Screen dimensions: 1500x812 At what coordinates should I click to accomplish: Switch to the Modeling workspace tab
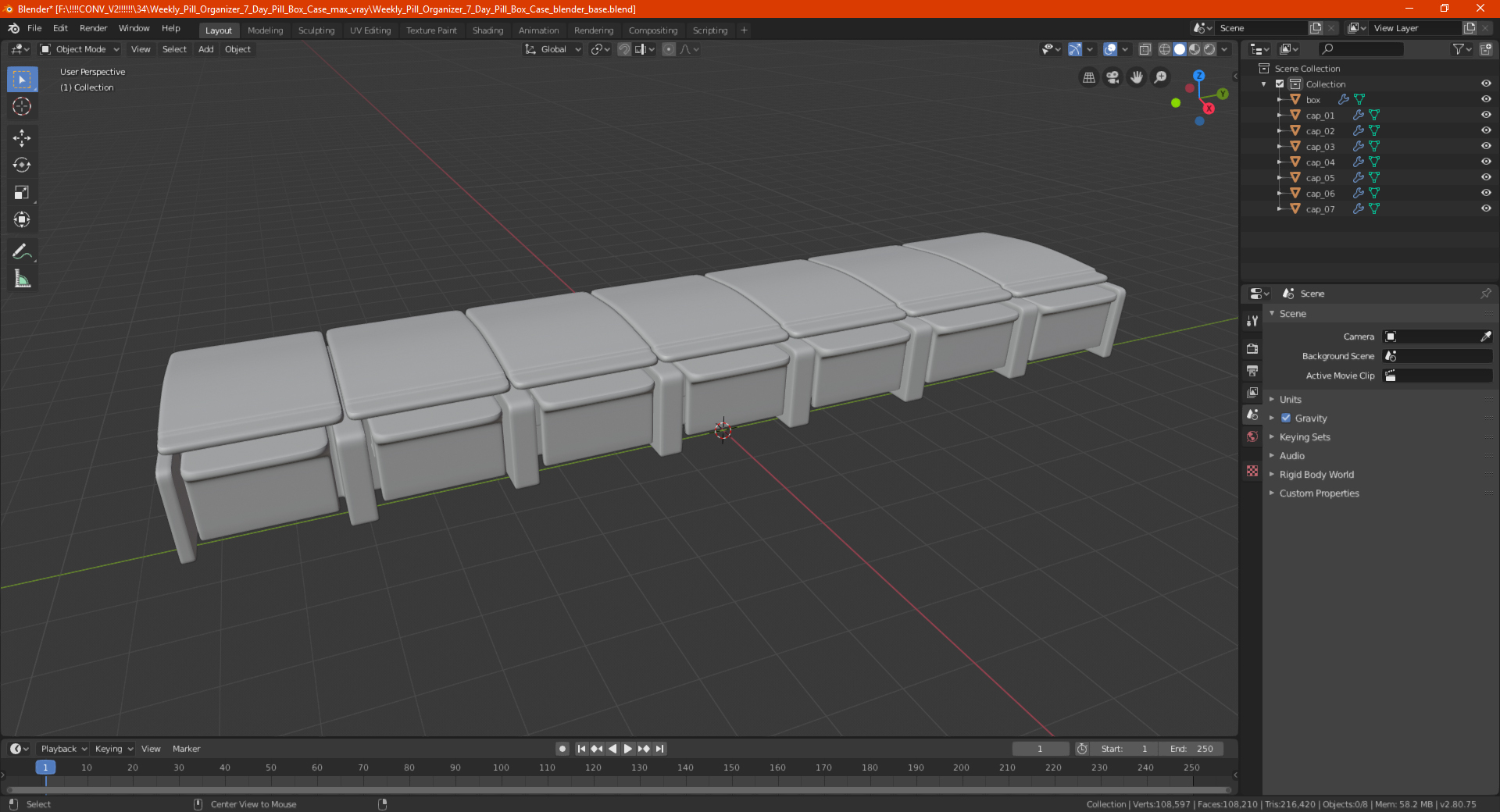pos(265,30)
